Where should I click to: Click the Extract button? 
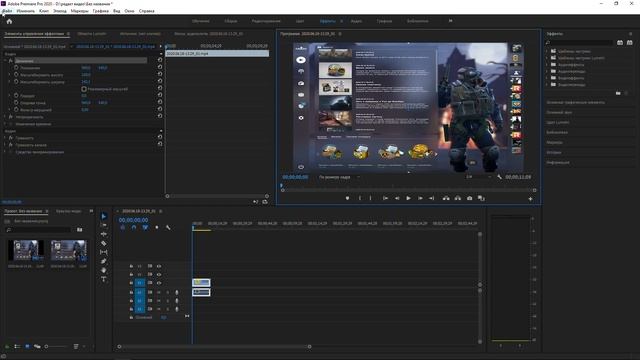coord(458,198)
